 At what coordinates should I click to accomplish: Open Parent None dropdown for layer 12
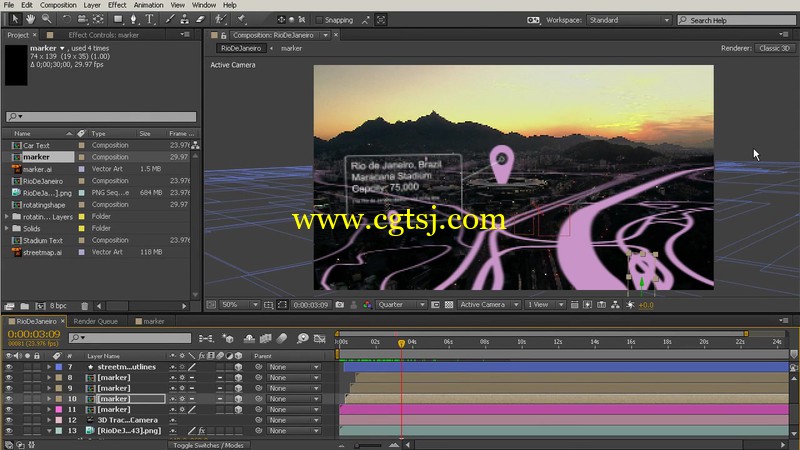294,420
